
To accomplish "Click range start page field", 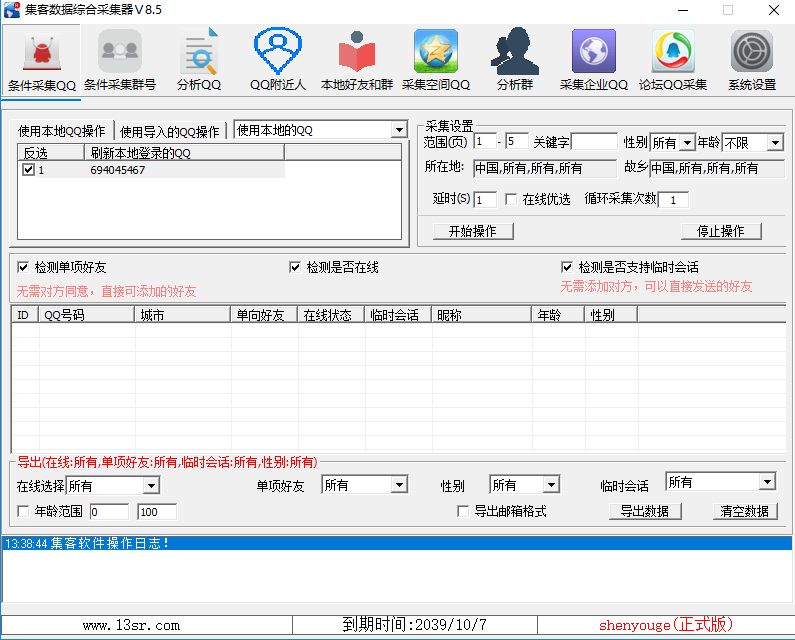I will click(485, 141).
